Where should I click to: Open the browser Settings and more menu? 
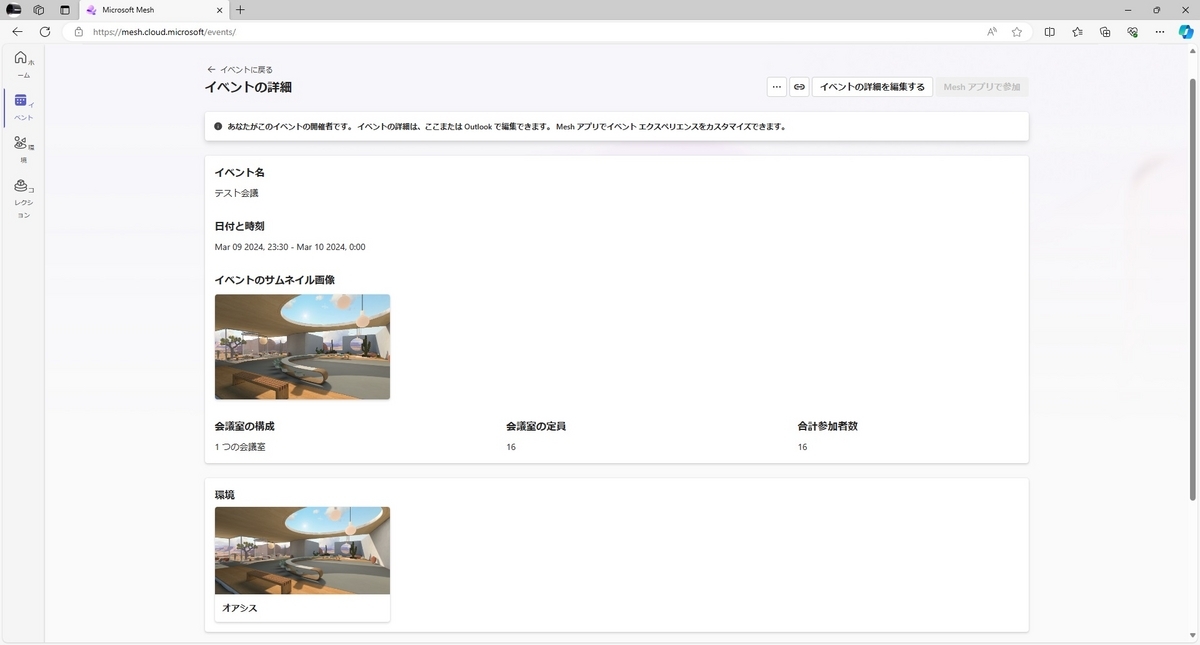(1160, 32)
